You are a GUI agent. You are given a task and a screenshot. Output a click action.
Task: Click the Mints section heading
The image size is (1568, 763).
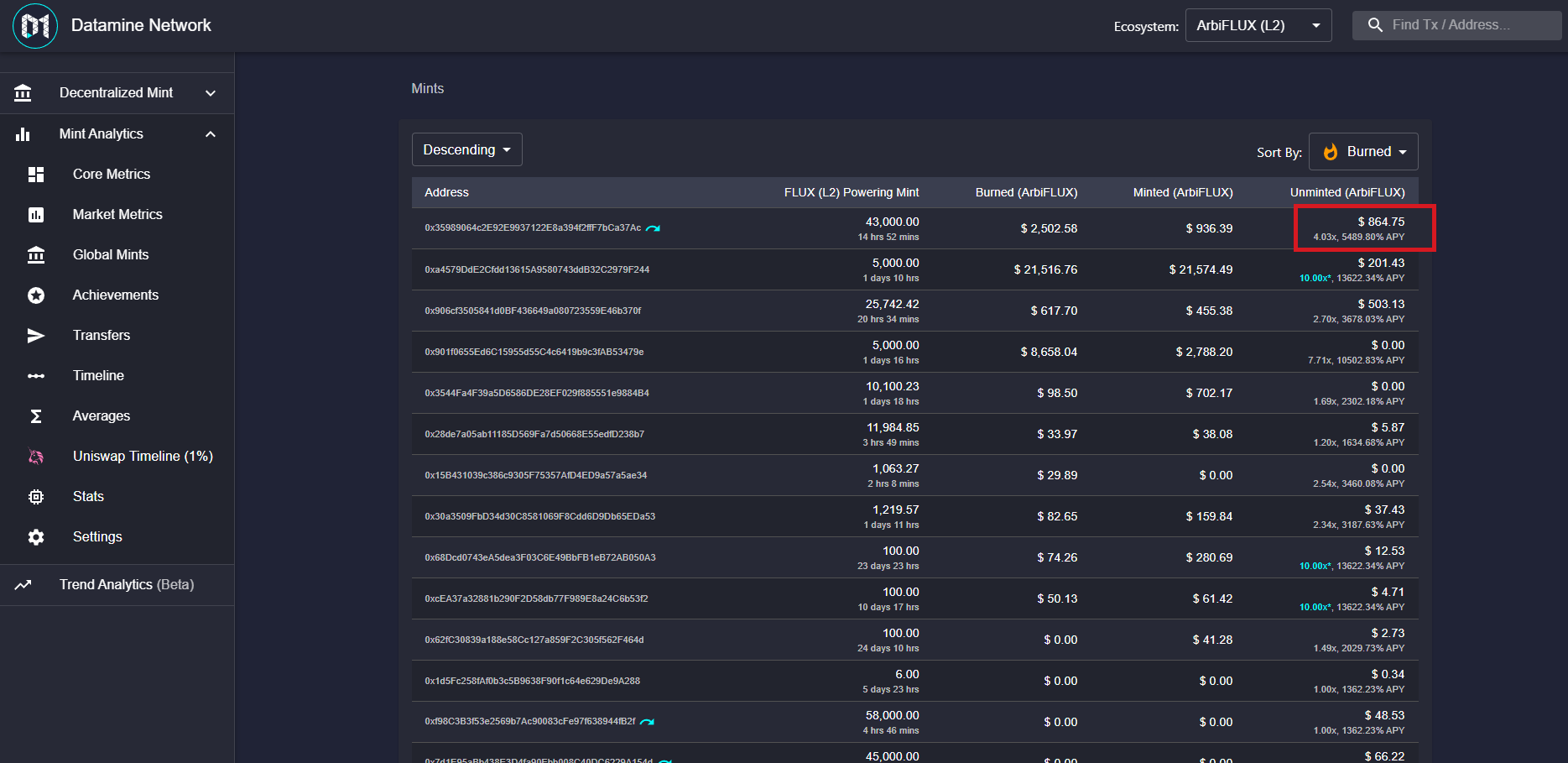pos(428,88)
